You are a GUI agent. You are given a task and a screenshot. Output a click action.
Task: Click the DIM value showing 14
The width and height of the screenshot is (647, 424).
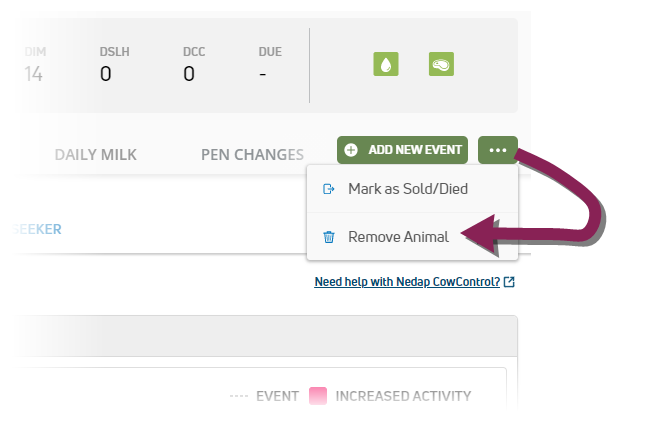click(x=32, y=74)
